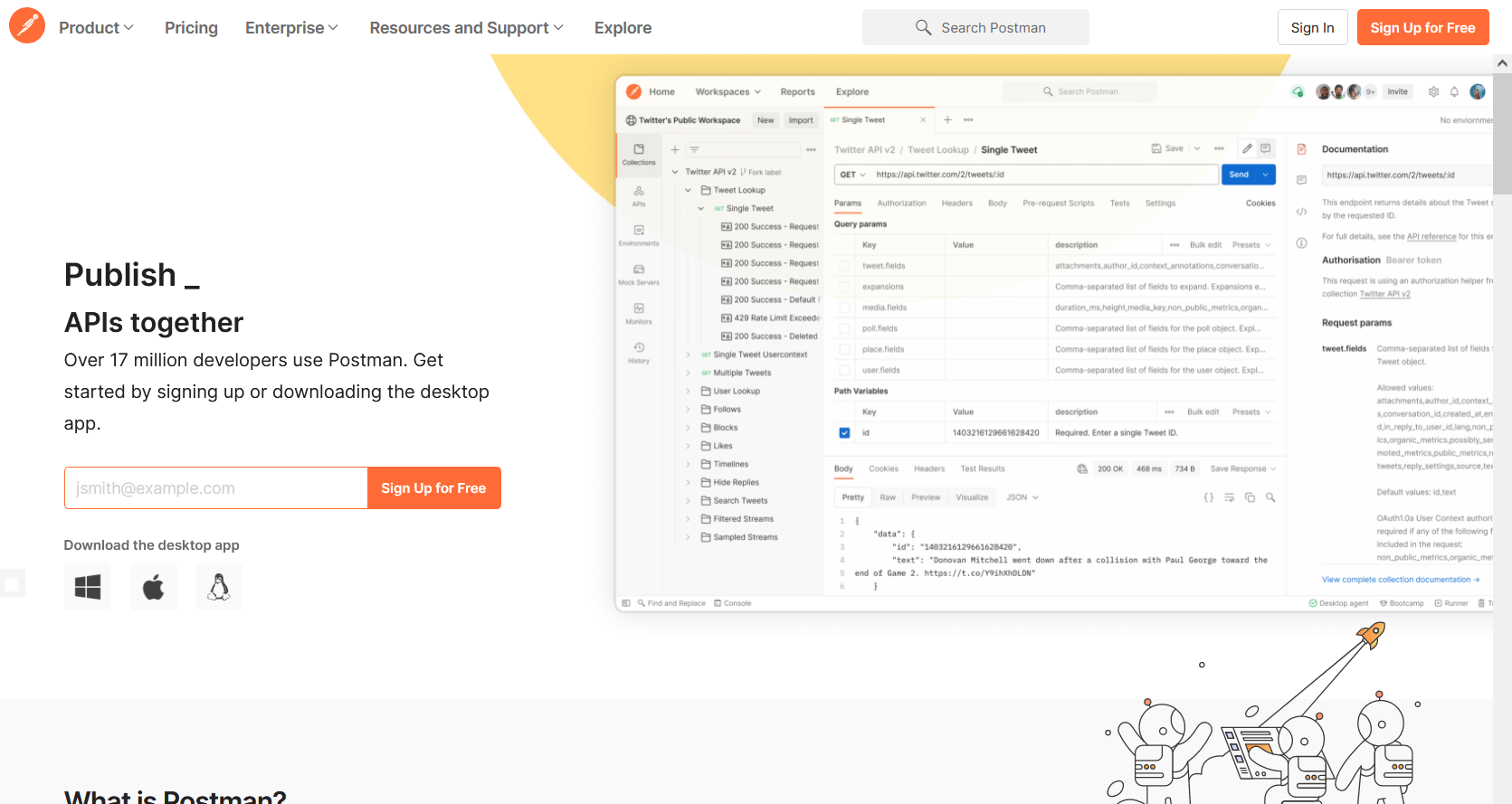Check the media.fields parameter checkbox
The width and height of the screenshot is (1512, 804).
coord(844,307)
